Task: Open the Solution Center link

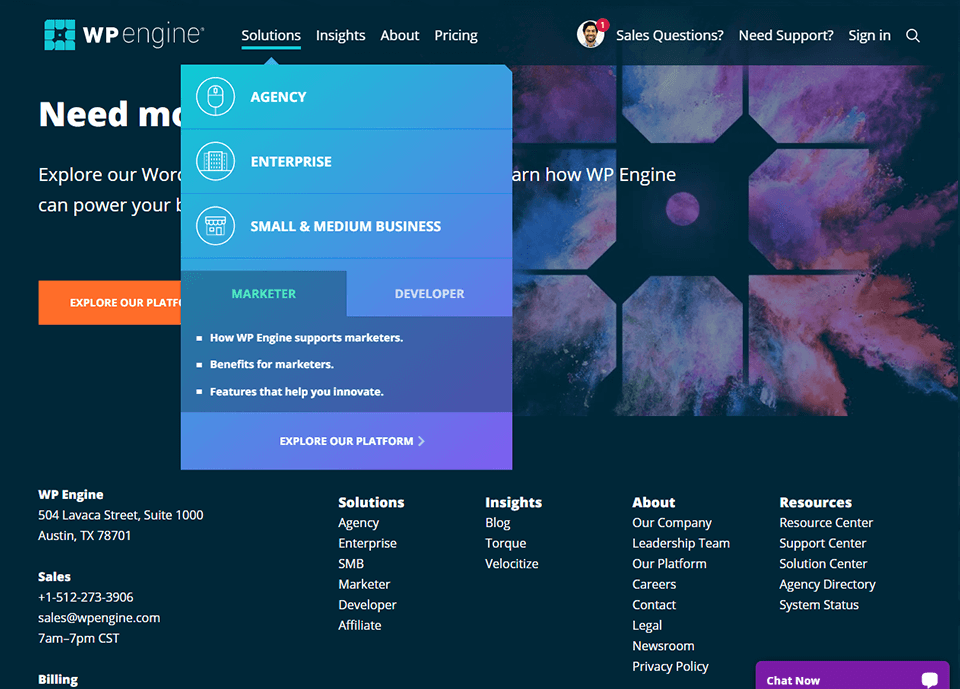Action: (823, 563)
